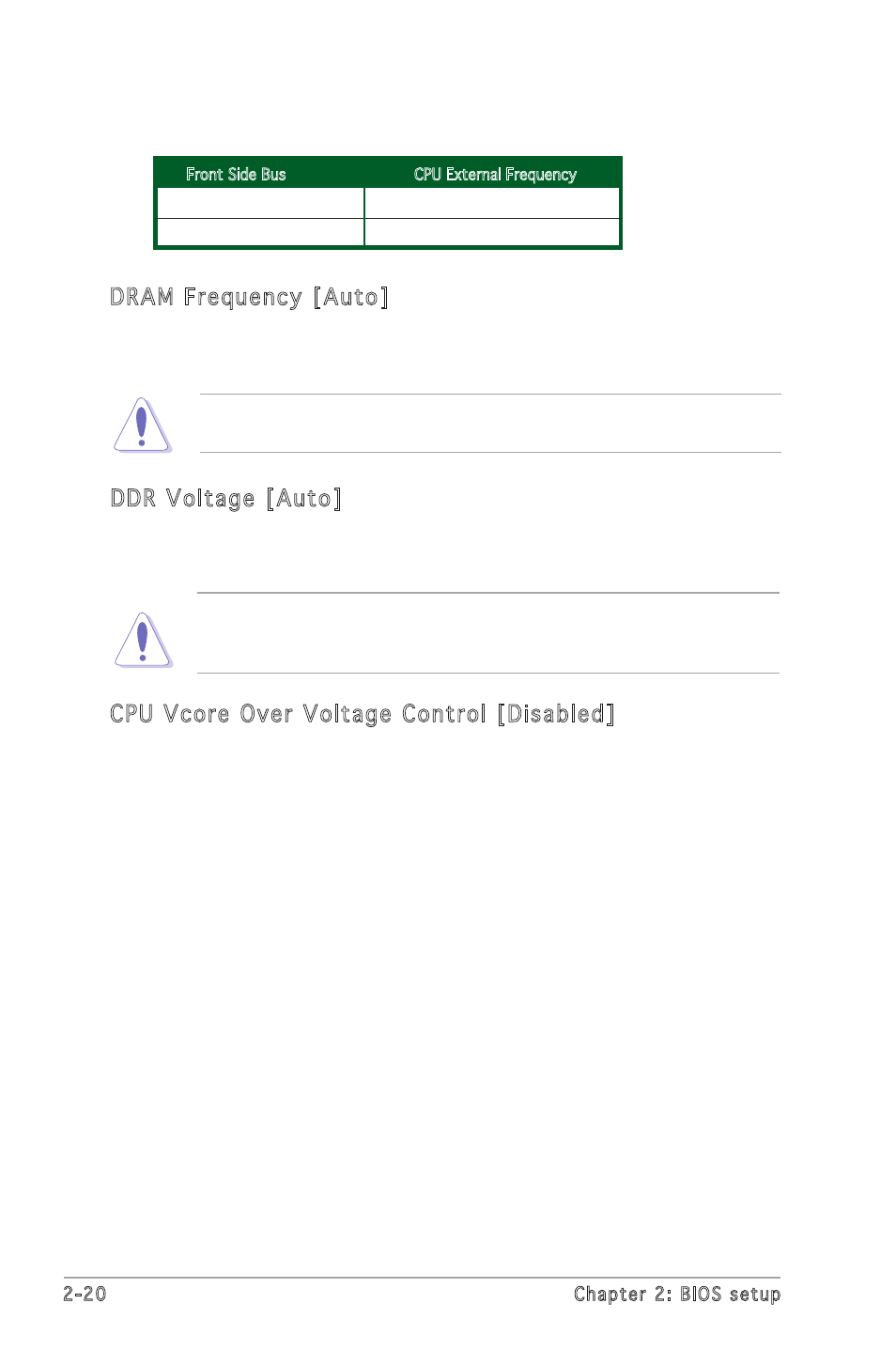Click the page number 2-20 in footer
Image resolution: width=896 pixels, height=1350 pixels.
85,1294
